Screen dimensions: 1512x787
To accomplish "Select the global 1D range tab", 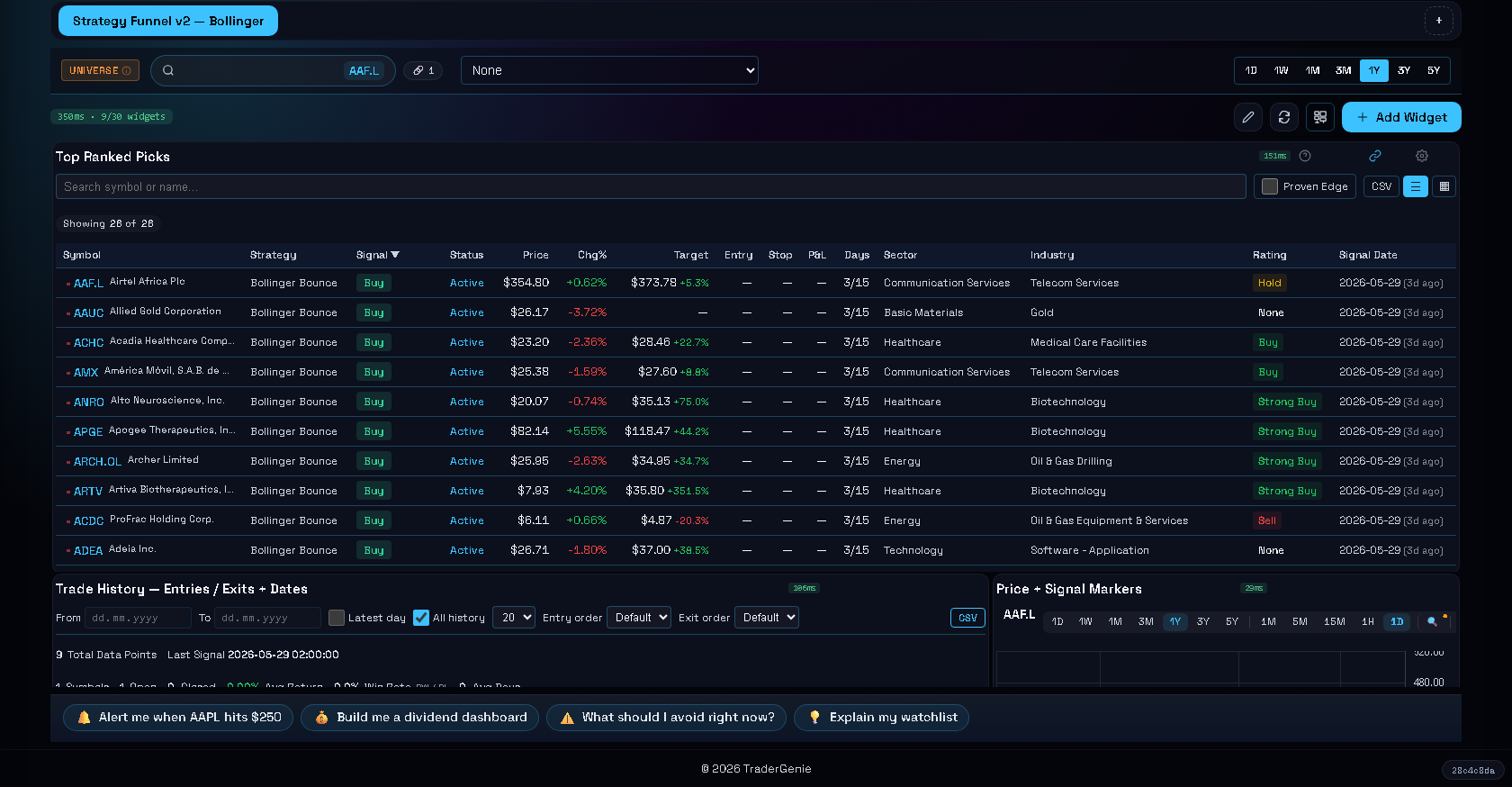I will pos(1251,70).
